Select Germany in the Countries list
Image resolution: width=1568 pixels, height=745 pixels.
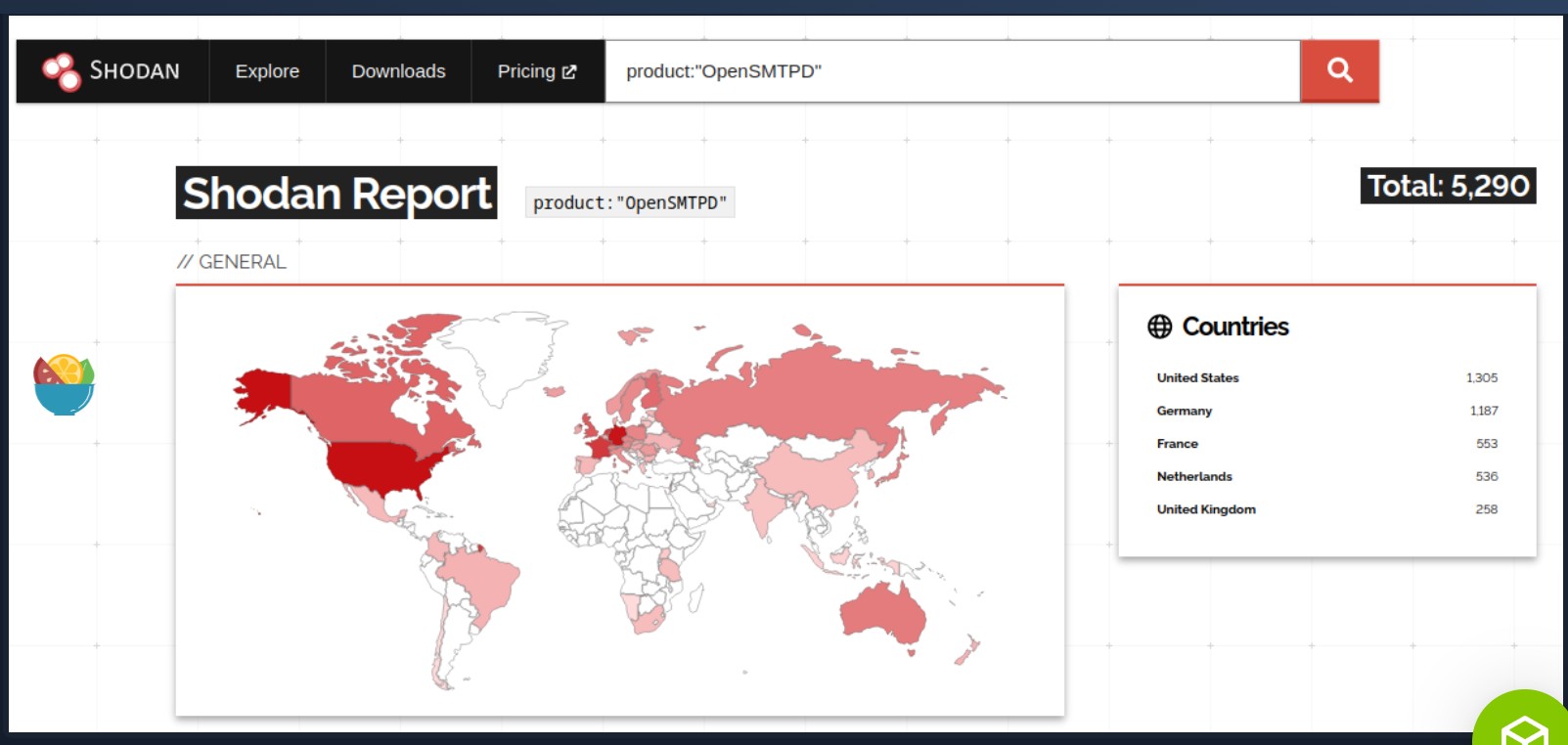(x=1184, y=411)
